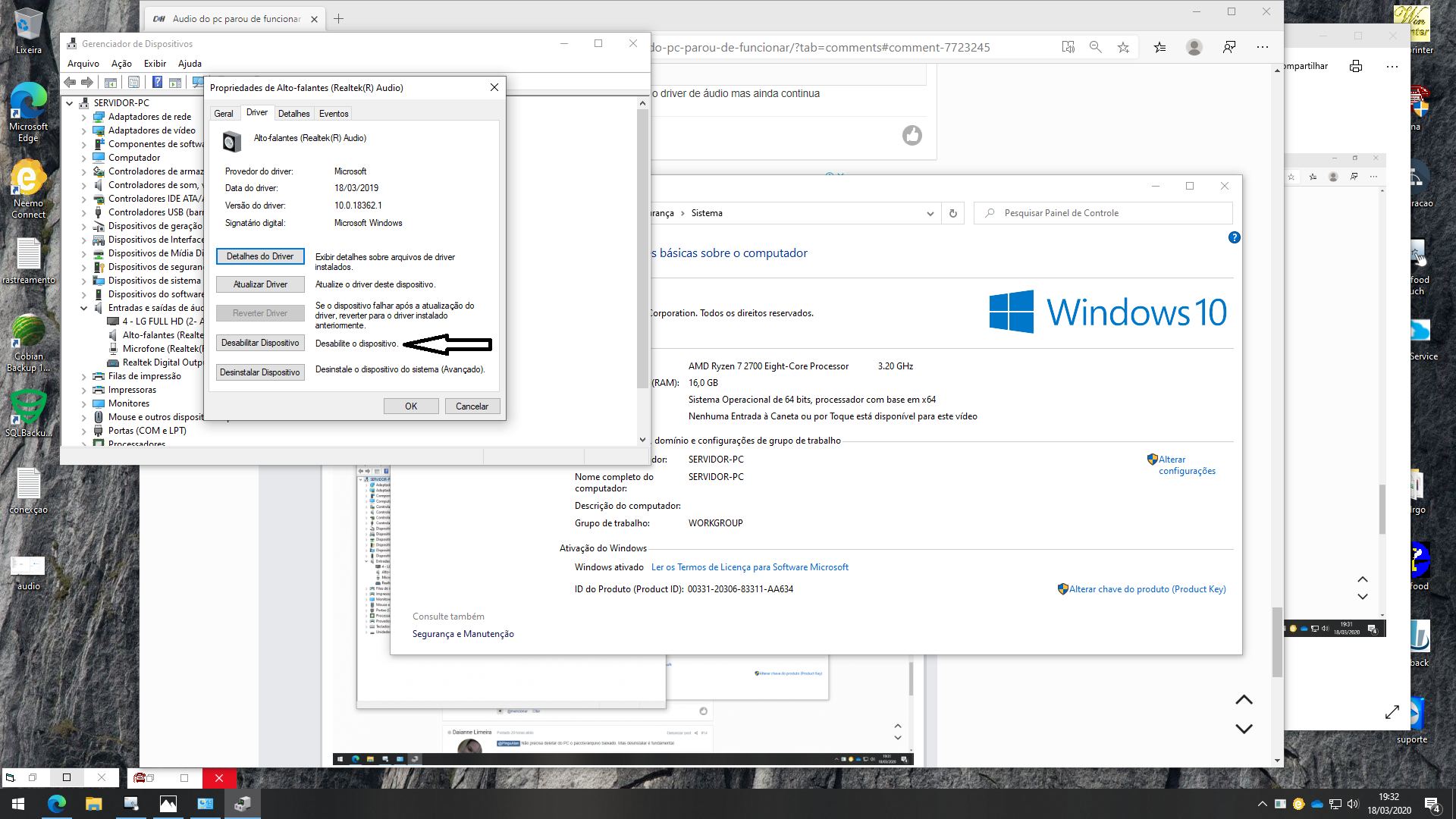
Task: Collapse Entradas e saídas de áudio node
Action: pos(83,308)
